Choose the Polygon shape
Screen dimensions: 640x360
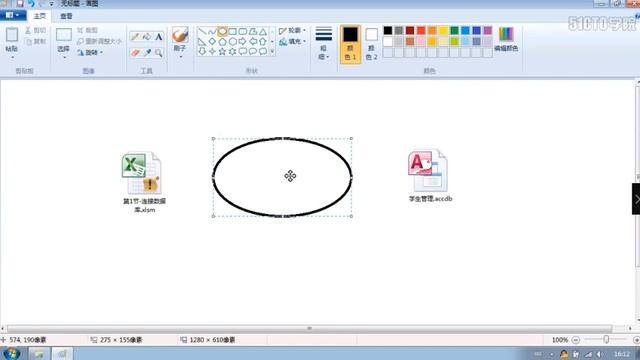[253, 31]
